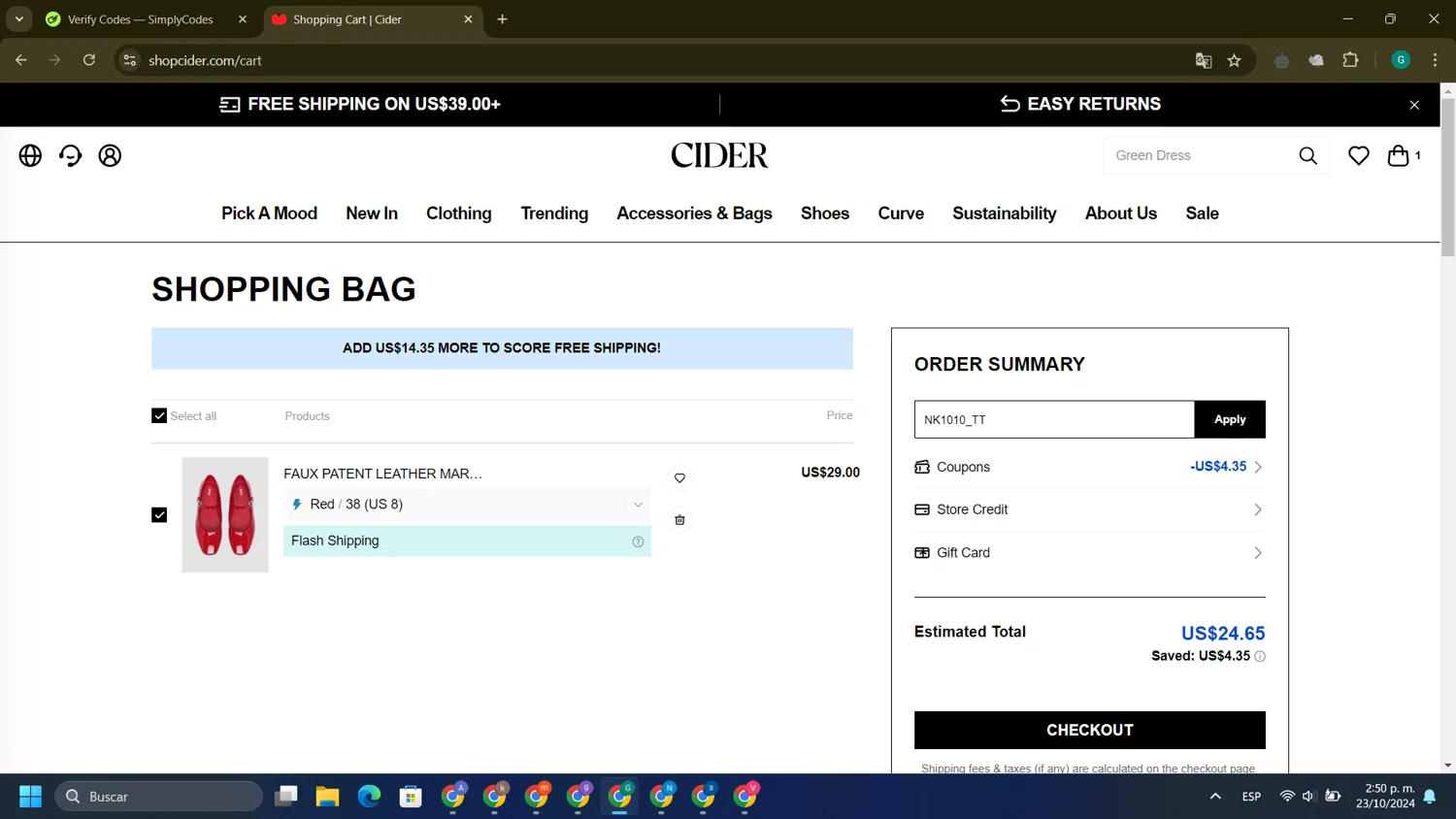1456x819 pixels.
Task: Click the add more for free shipping banner
Action: coord(502,348)
